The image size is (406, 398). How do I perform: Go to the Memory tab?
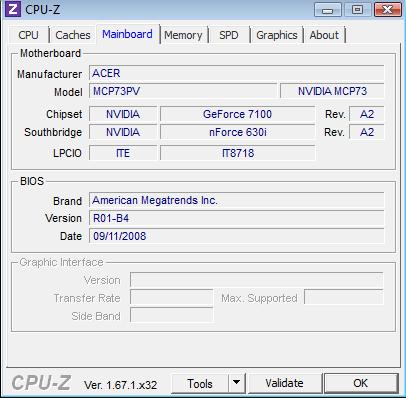183,35
